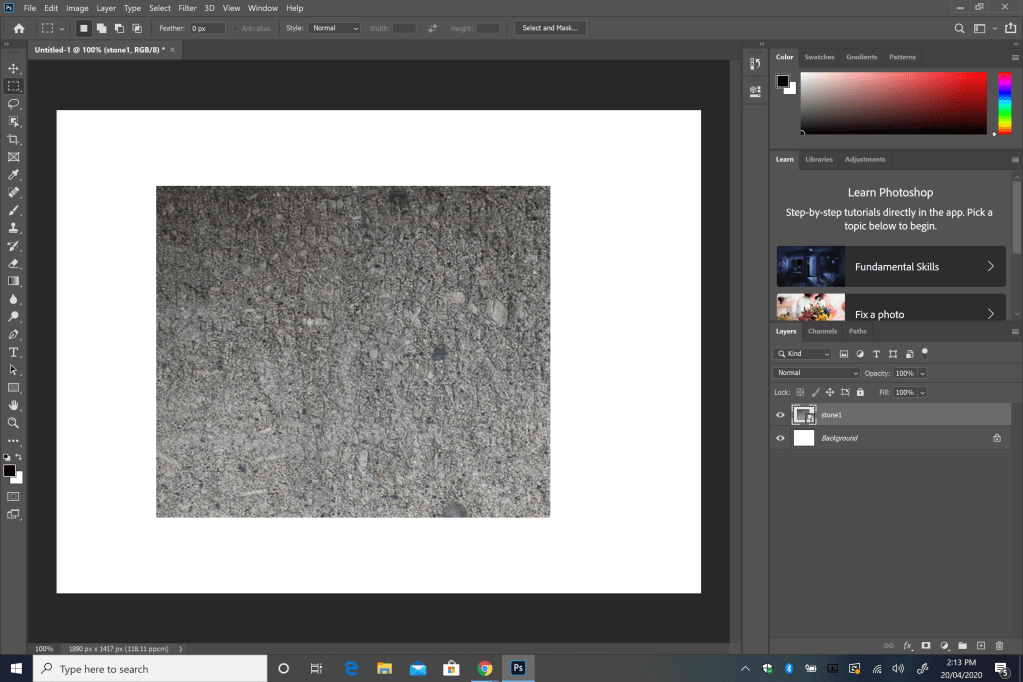This screenshot has height=682, width=1023.
Task: Delete layer using the trash icon
Action: click(x=999, y=646)
